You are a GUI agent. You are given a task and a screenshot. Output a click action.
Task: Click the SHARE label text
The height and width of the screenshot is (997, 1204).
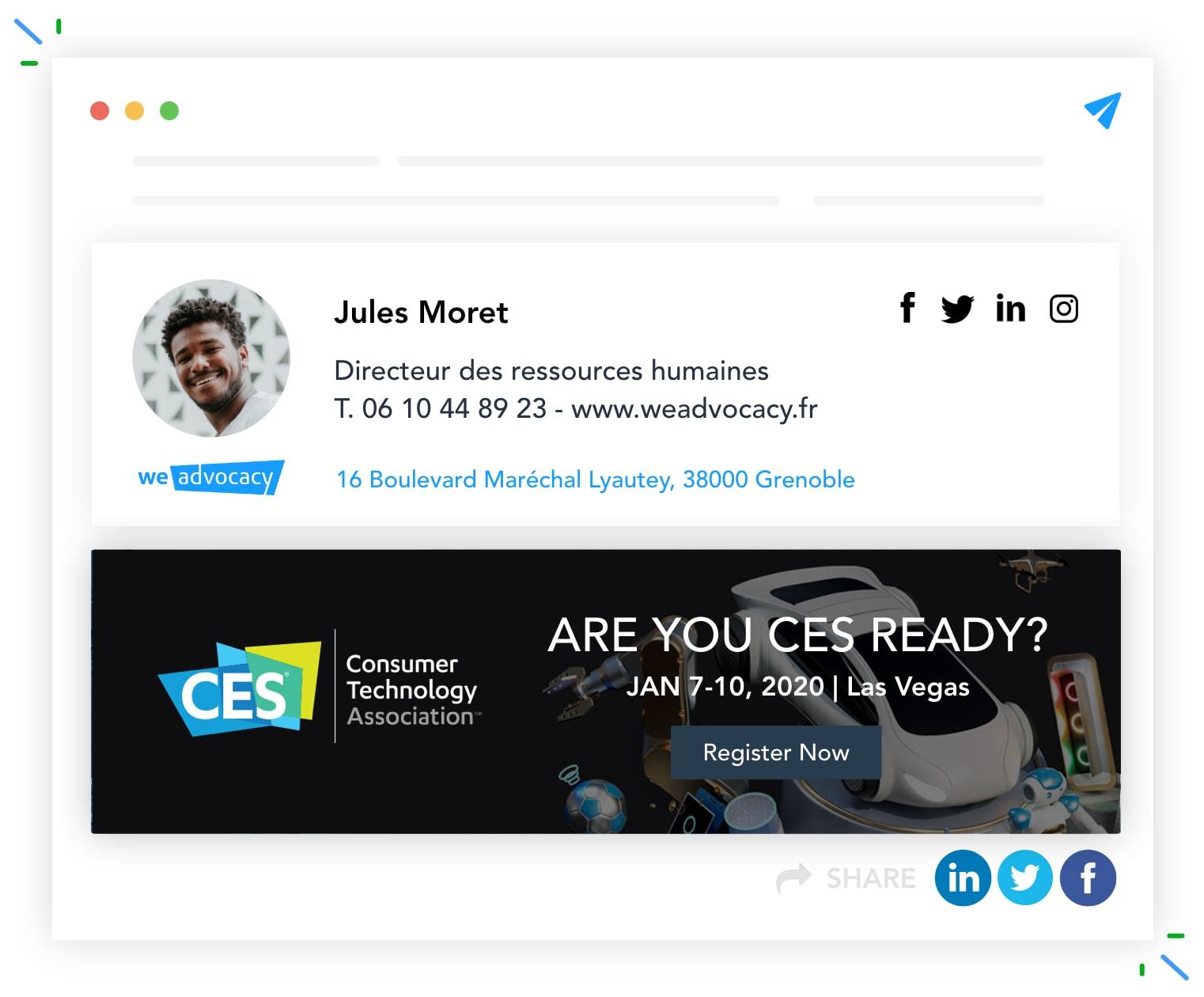point(871,878)
